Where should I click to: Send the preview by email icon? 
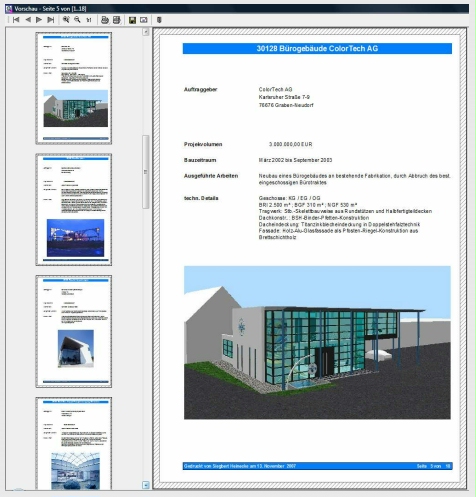point(144,20)
